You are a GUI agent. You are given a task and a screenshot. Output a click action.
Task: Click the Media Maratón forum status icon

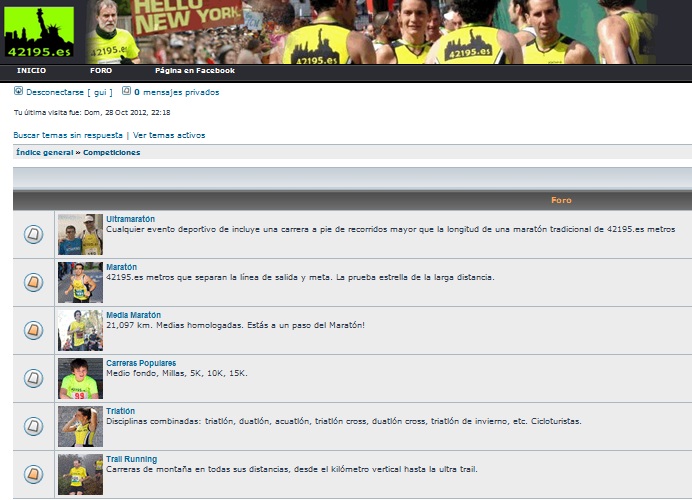[33, 330]
